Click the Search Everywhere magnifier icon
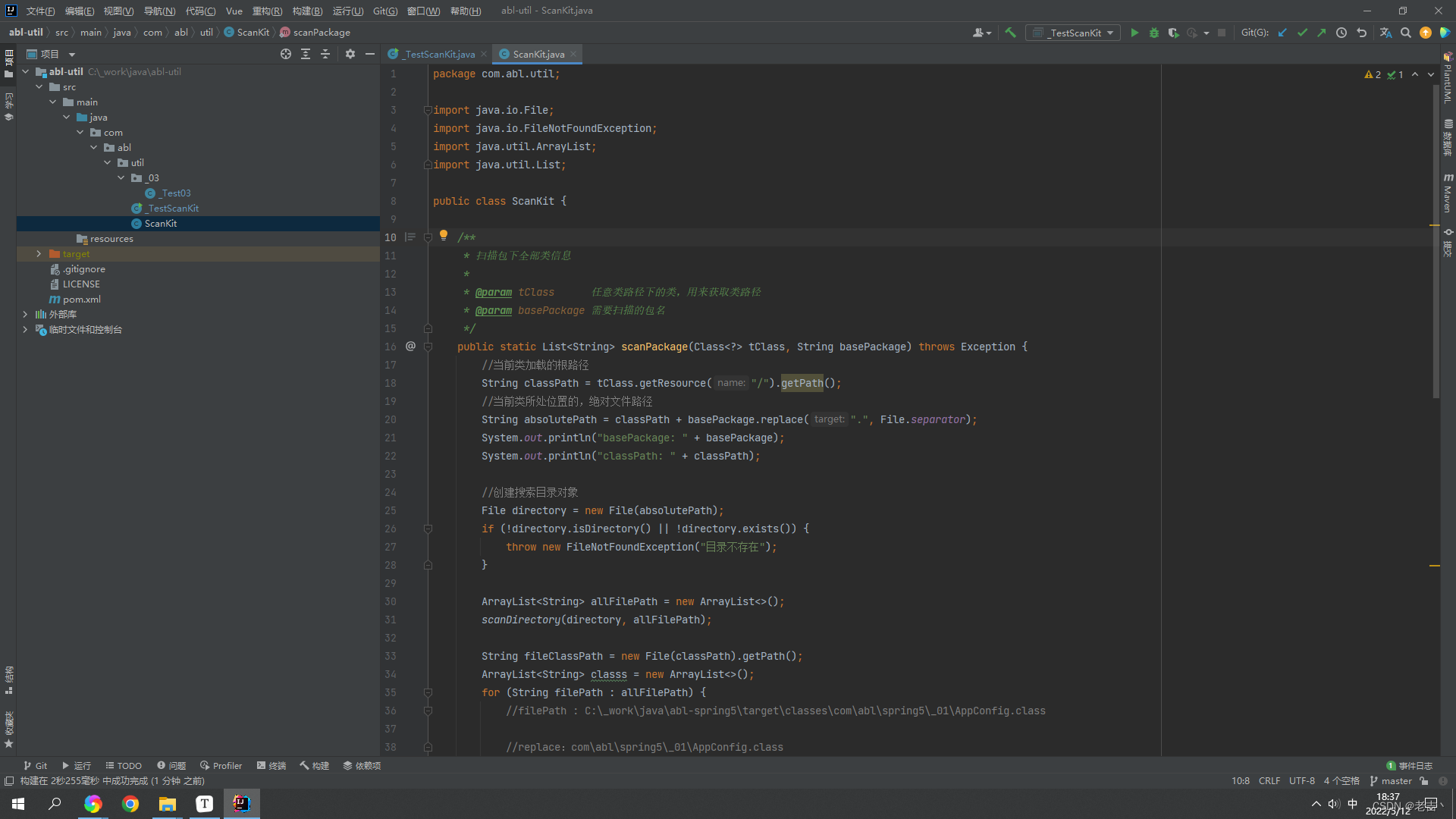The width and height of the screenshot is (1456, 819). (1406, 33)
